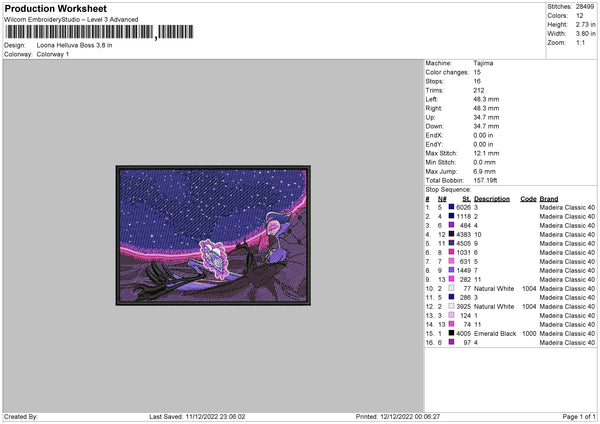Select the Wilcom EmbroideryStudio Level 3 Advanced line
The image size is (600, 424).
[x=71, y=20]
